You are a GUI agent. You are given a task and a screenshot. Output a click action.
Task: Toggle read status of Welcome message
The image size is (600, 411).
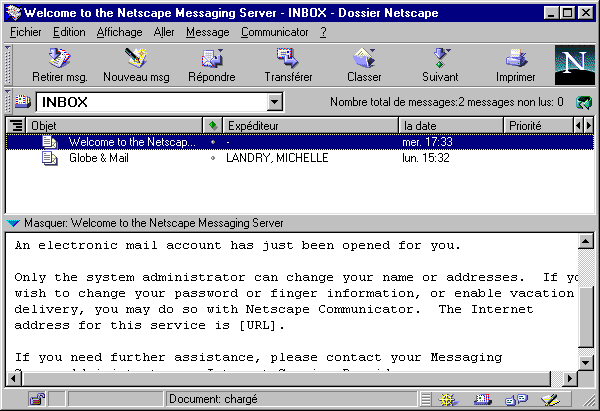[x=213, y=142]
